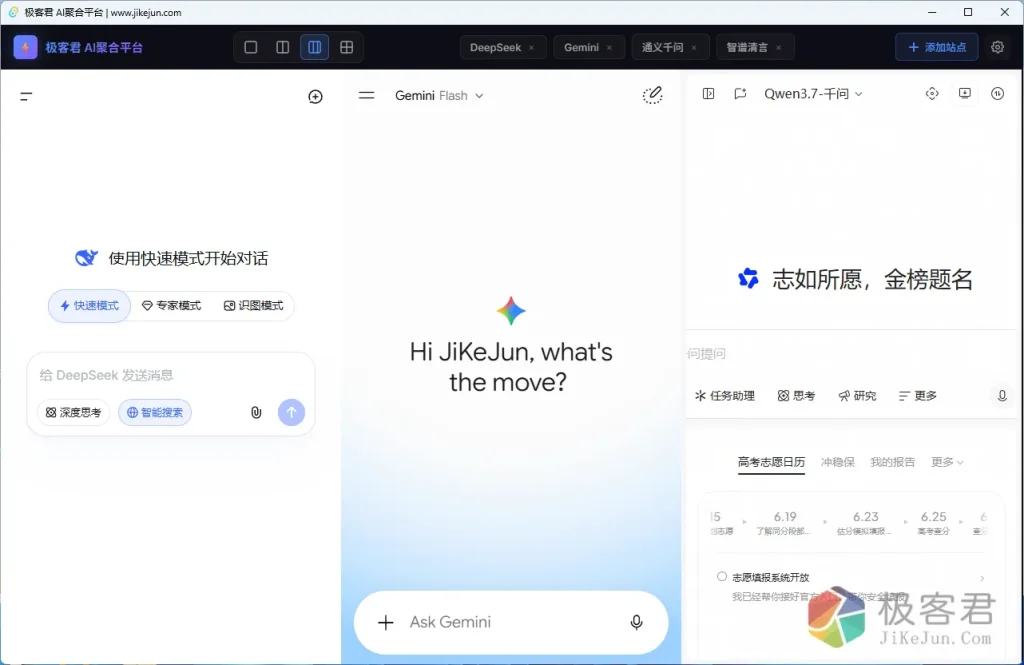Toggle 深度思考 in DeepSeek
The image size is (1024, 665).
tap(73, 412)
